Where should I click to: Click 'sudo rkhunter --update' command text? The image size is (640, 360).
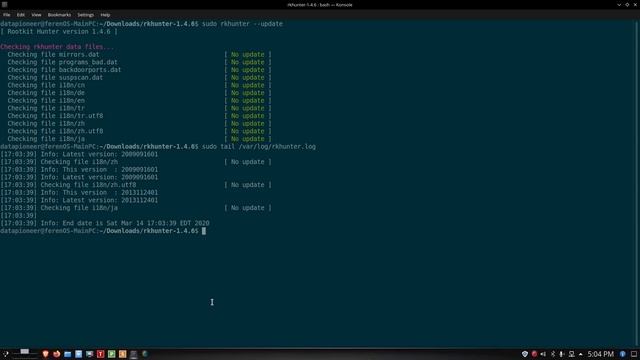pos(242,24)
